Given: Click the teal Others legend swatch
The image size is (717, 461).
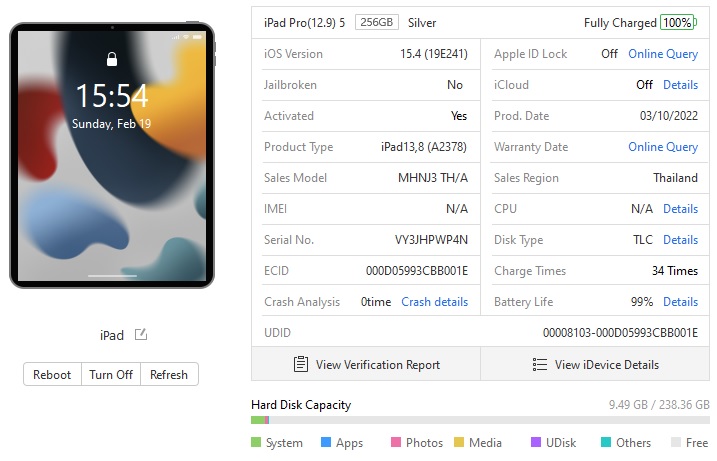Looking at the screenshot, I should pyautogui.click(x=605, y=442).
